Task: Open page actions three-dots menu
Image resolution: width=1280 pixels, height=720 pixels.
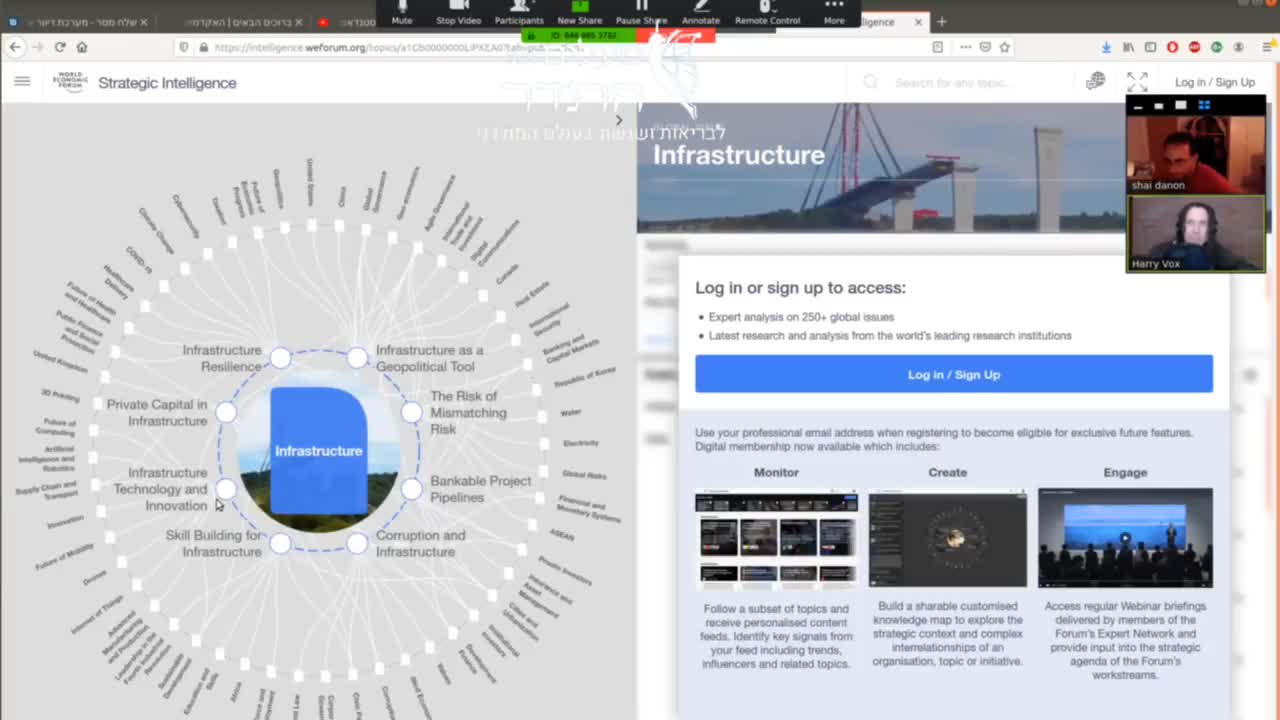Action: [x=965, y=47]
